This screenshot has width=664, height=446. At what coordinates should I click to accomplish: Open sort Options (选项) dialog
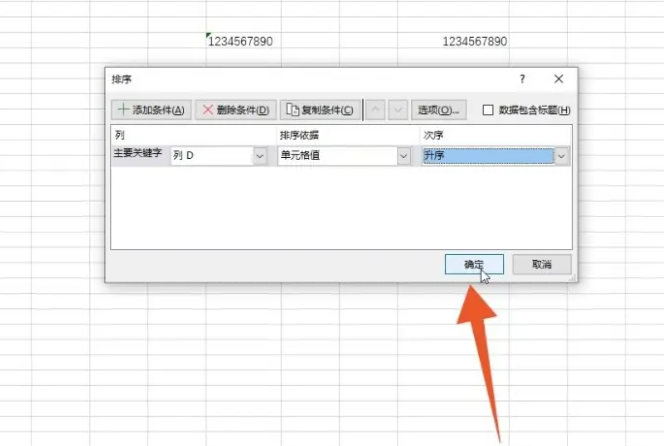[439, 110]
